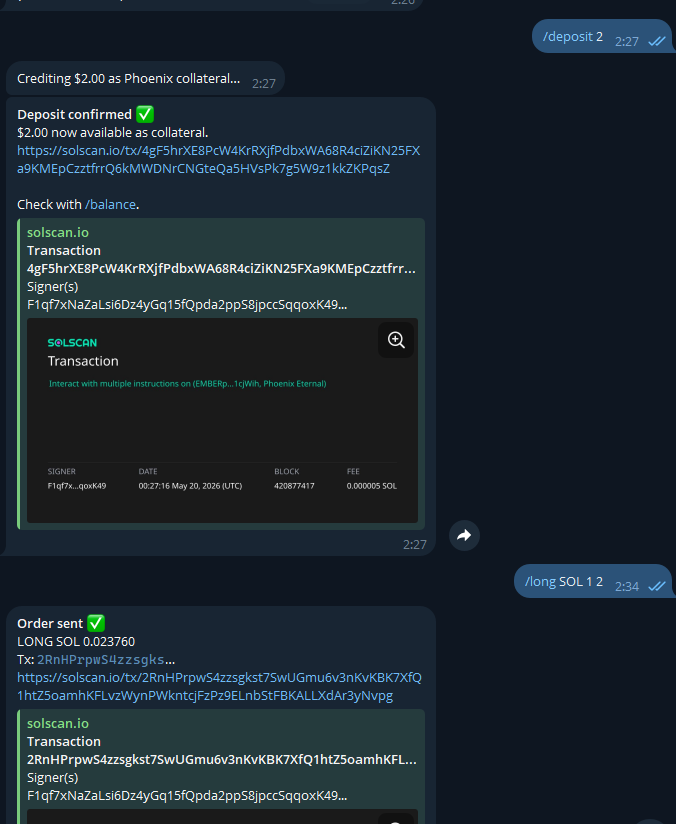Image resolution: width=676 pixels, height=824 pixels.
Task: Click solscan.io site name in order preview card
Action: 58,723
